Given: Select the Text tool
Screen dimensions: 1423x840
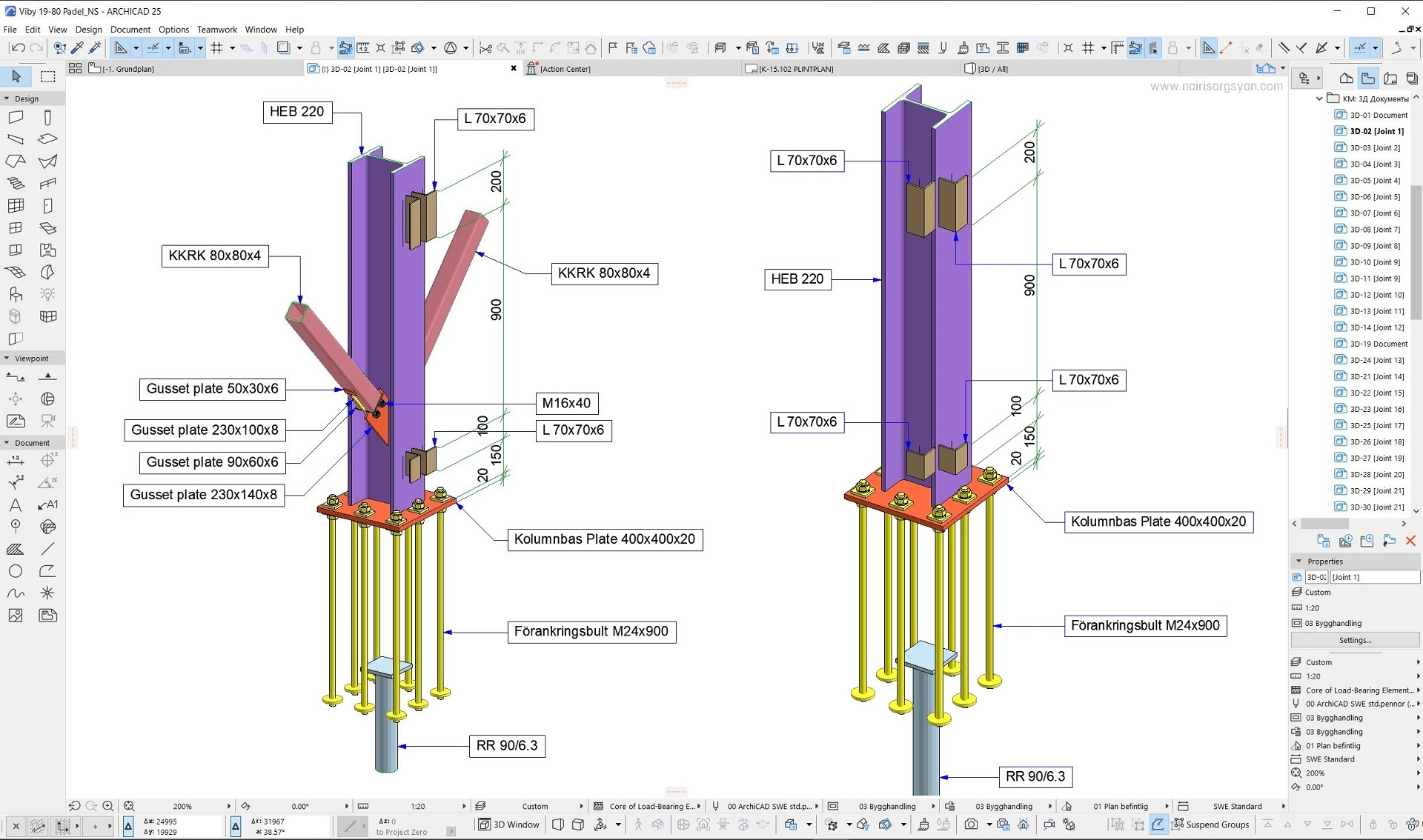Looking at the screenshot, I should [16, 505].
